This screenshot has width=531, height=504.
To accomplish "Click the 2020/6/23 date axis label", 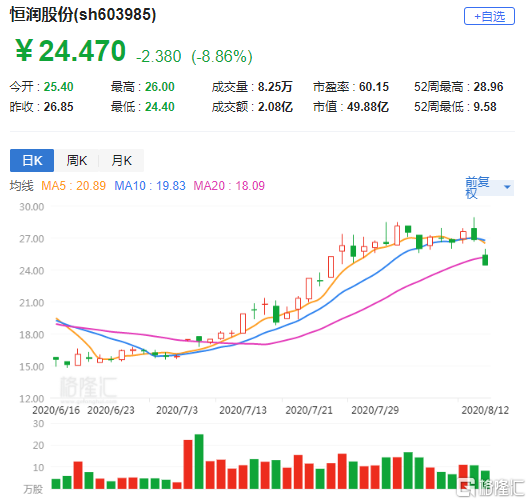I will click(x=111, y=410).
